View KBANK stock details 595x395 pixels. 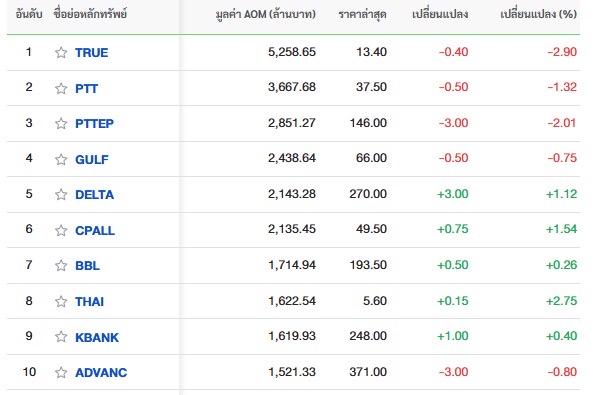tap(97, 337)
